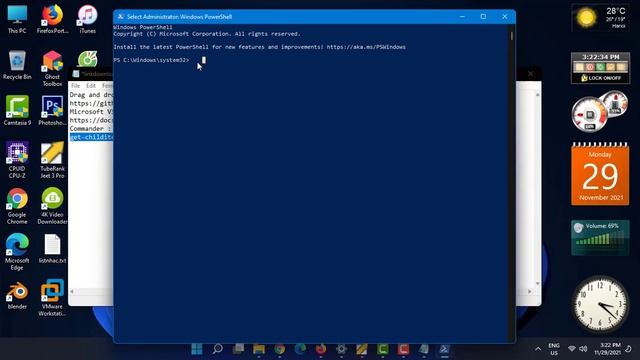The image size is (640, 360).
Task: Open Settings gear on taskbar
Action: point(341,349)
